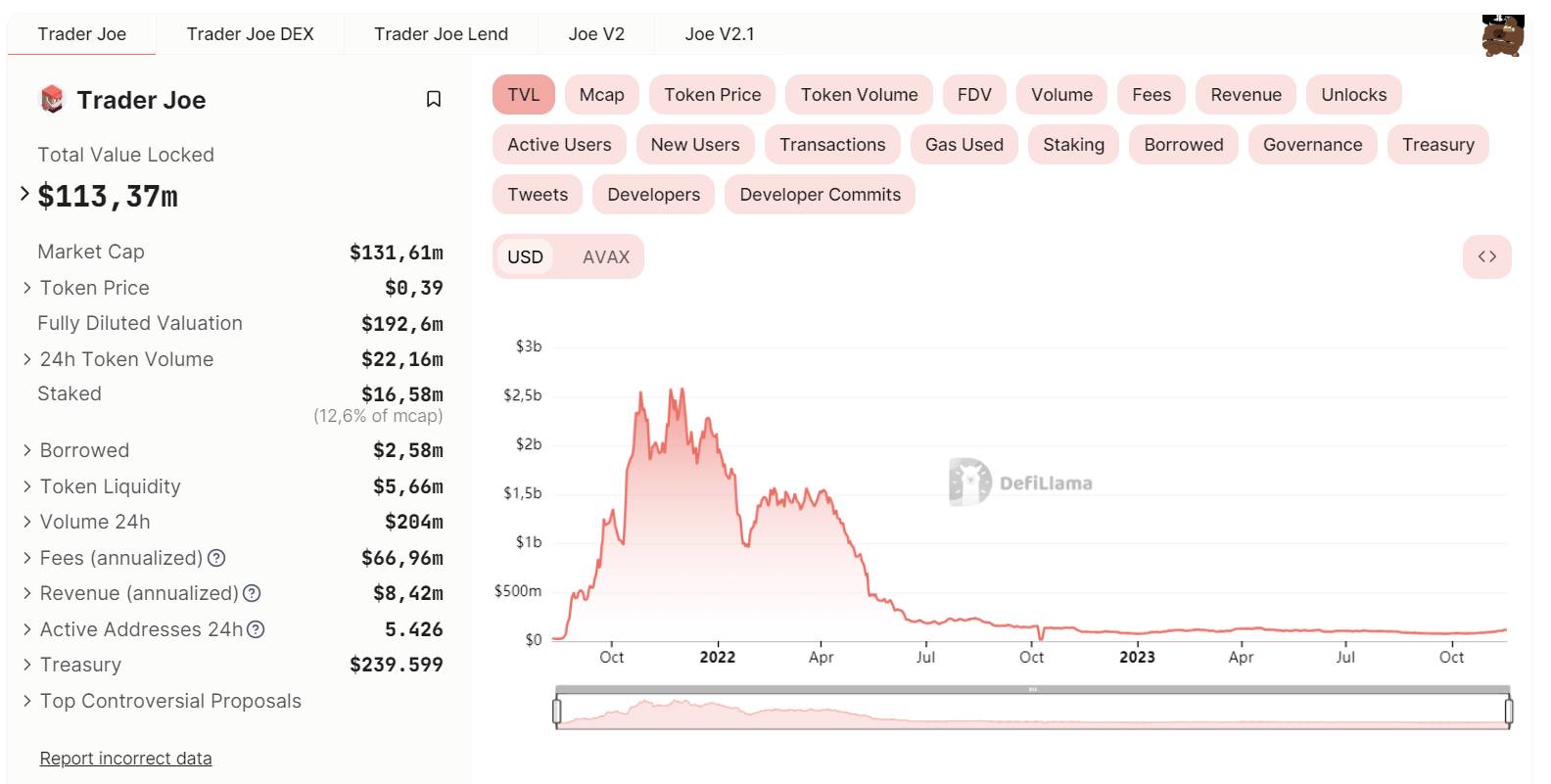Toggle Governance chart metric

(1313, 145)
